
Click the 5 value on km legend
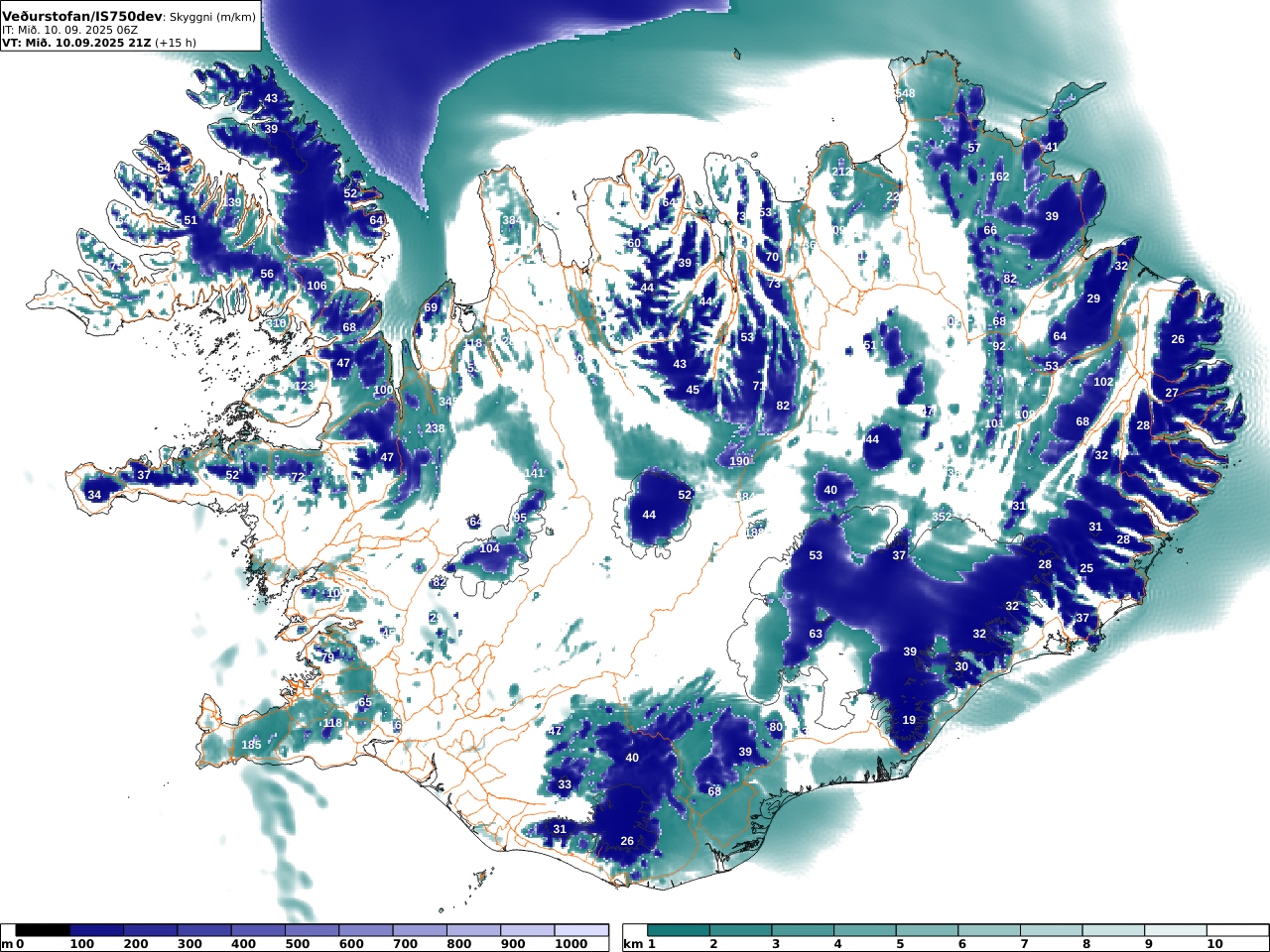coord(900,944)
